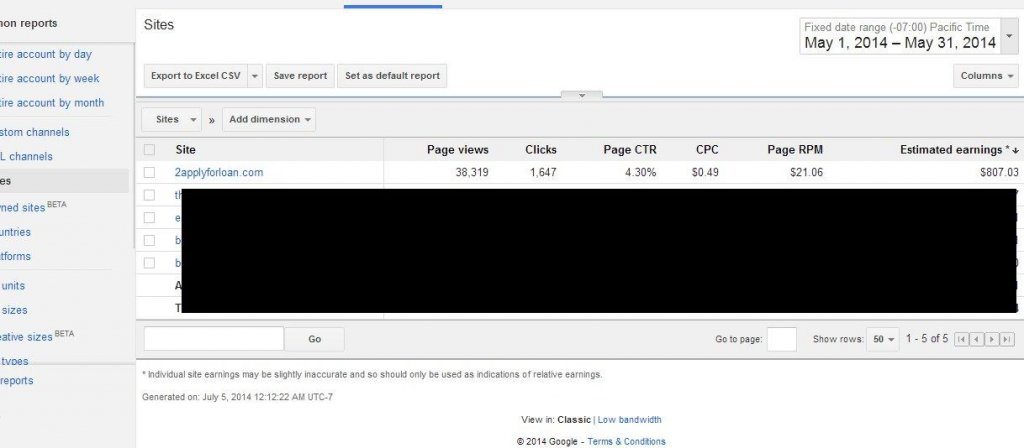
Task: Check the box for 2applyforloan.com row
Action: click(150, 172)
